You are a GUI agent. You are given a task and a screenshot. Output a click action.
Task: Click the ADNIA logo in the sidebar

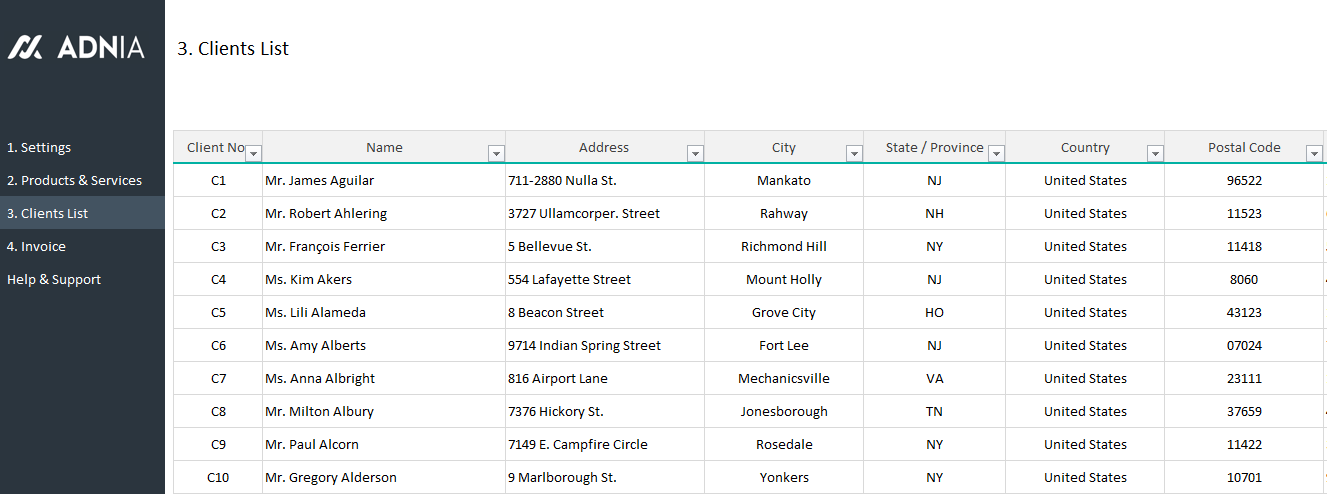76,47
